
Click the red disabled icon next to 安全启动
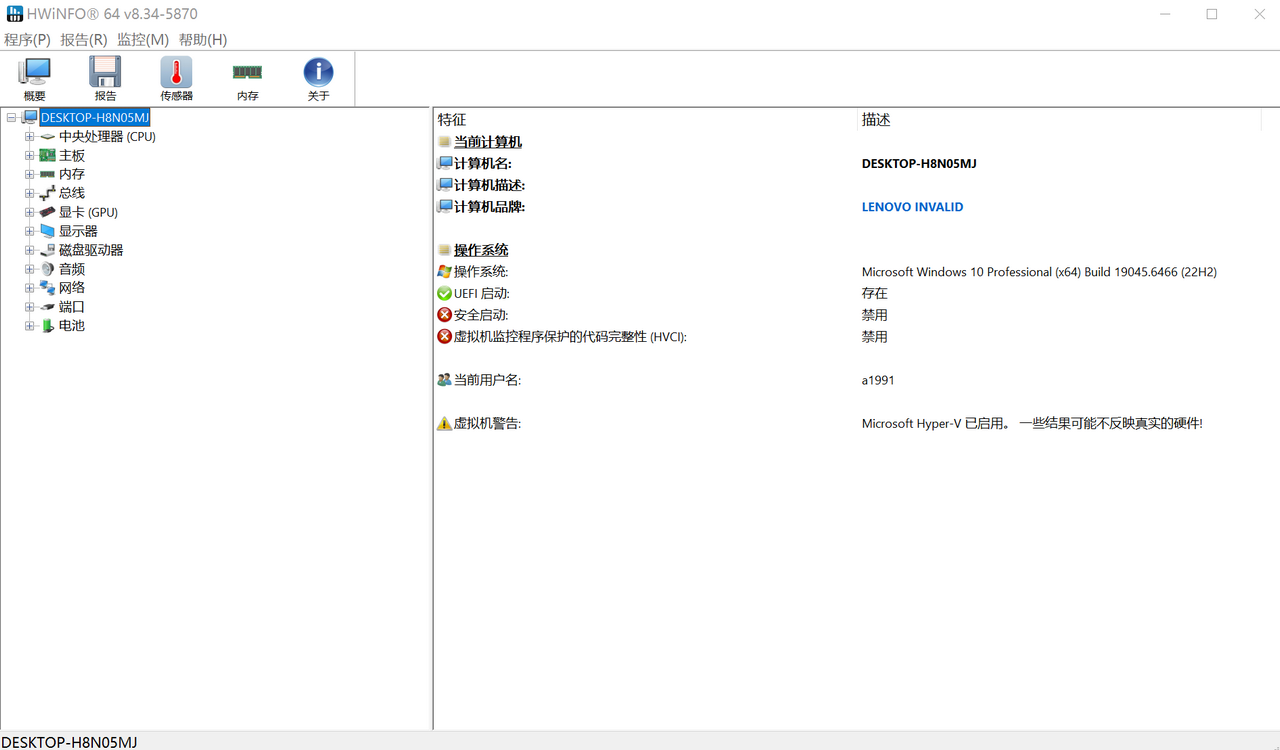point(445,314)
